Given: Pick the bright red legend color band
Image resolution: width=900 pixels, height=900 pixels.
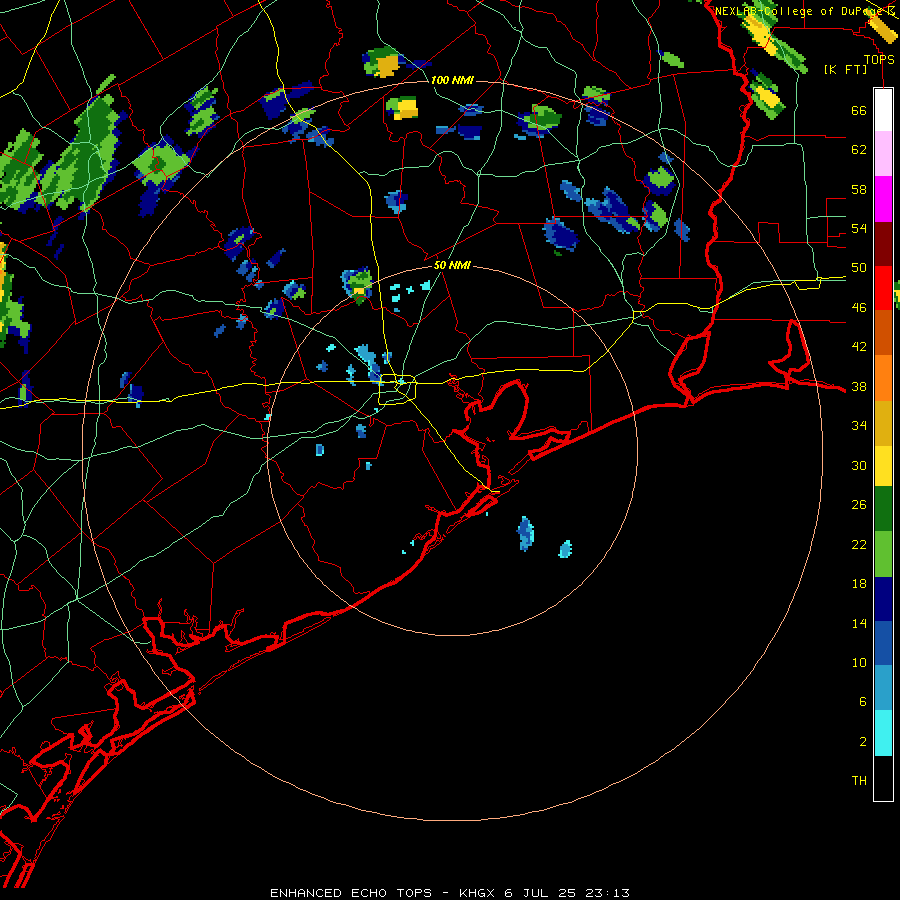Looking at the screenshot, I should point(883,288).
